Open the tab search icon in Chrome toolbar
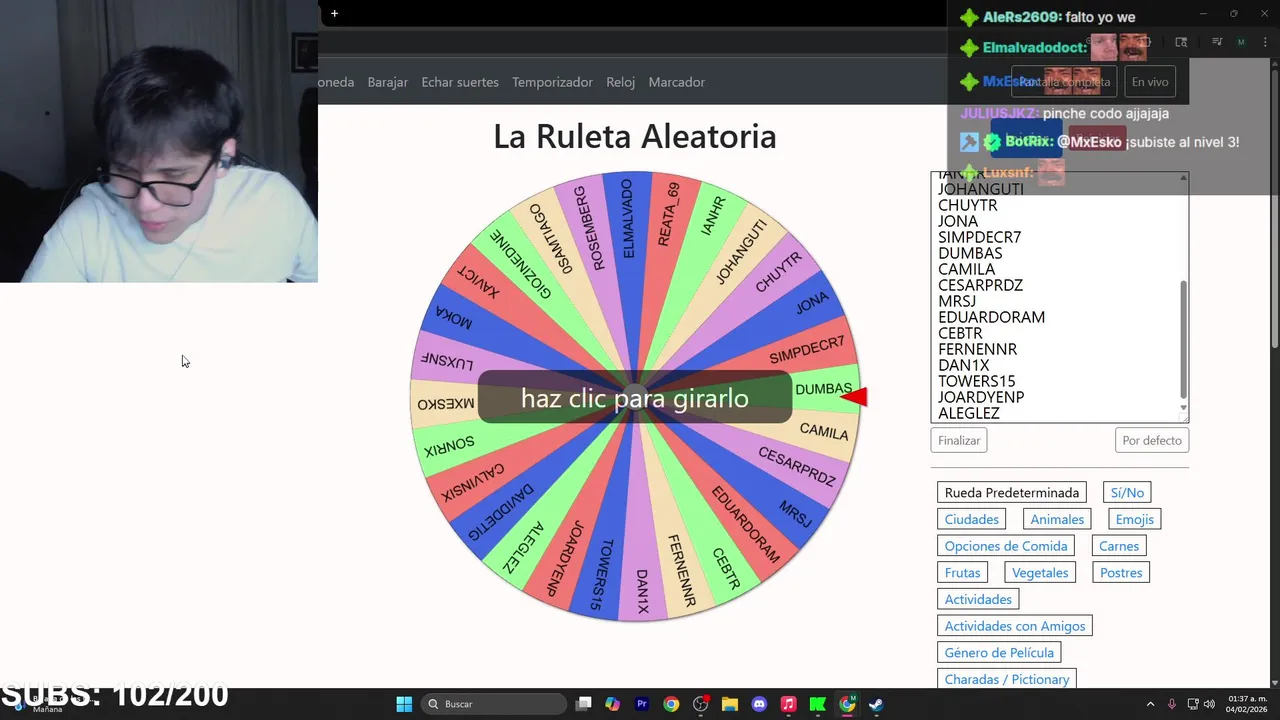This screenshot has height=720, width=1280. 1181,42
